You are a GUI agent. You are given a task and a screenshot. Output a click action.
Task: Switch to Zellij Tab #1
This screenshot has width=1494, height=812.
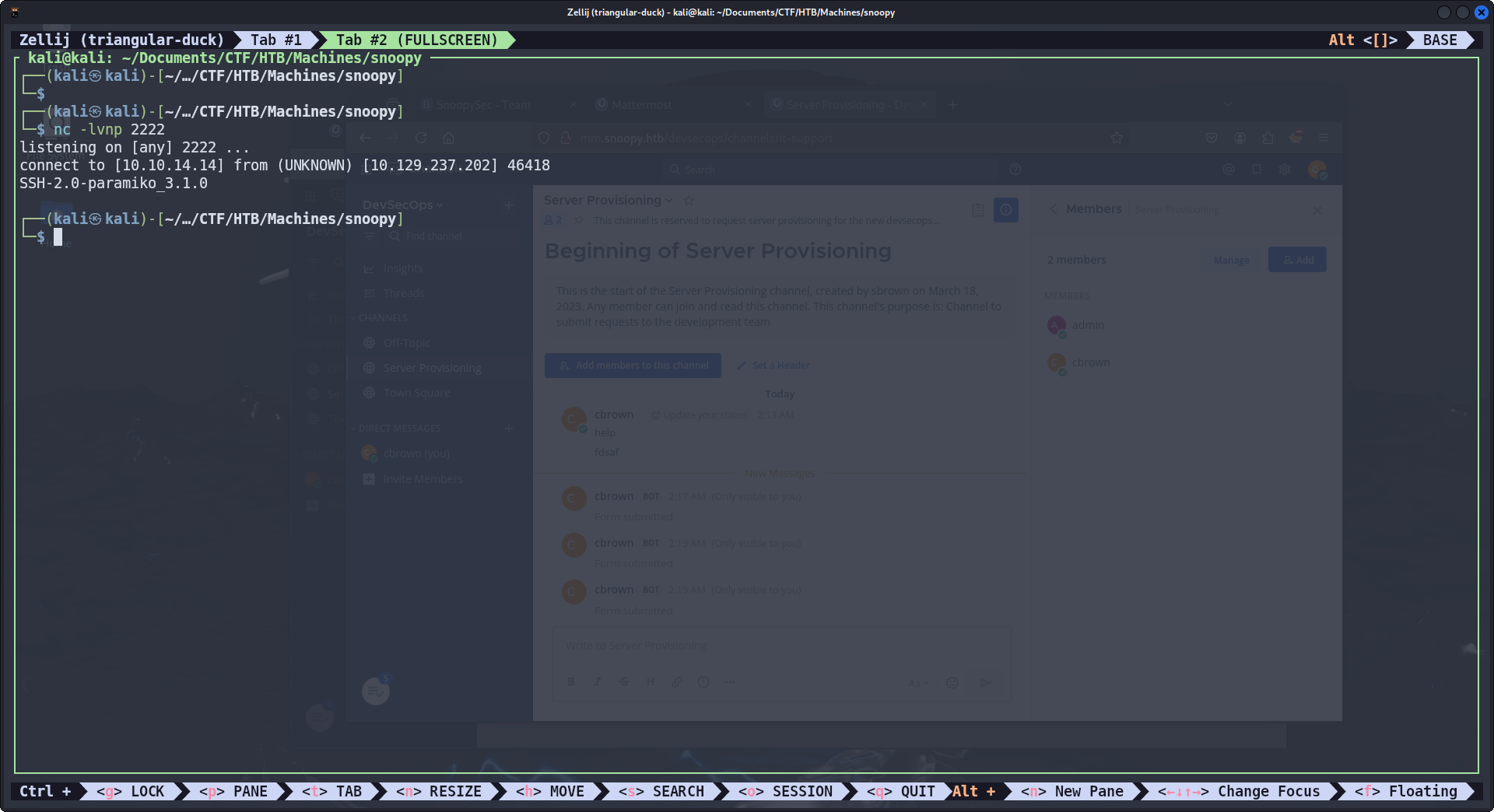pyautogui.click(x=275, y=40)
